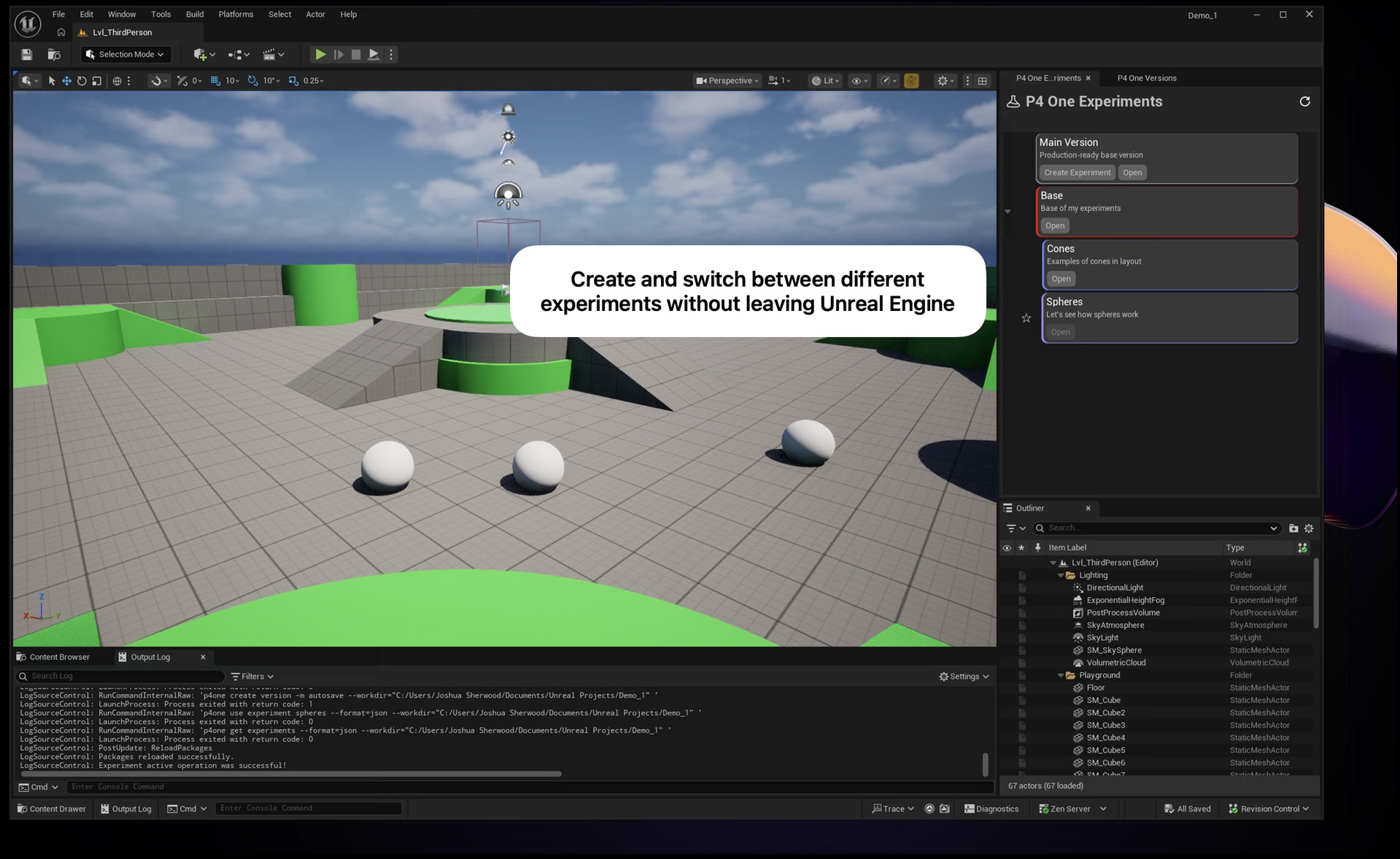Open the Platforms menu
This screenshot has height=859, width=1400.
236,15
